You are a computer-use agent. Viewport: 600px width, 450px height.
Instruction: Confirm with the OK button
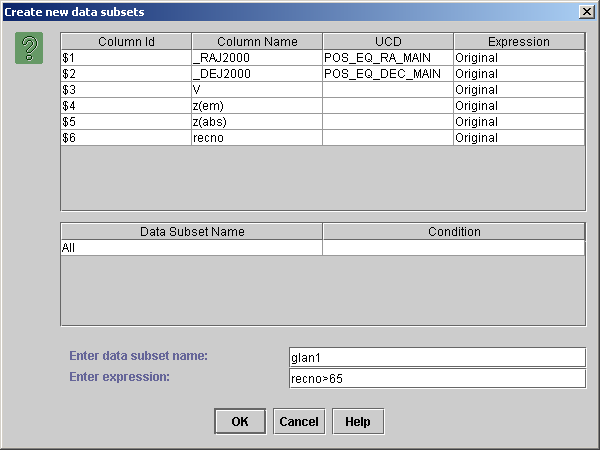click(240, 421)
